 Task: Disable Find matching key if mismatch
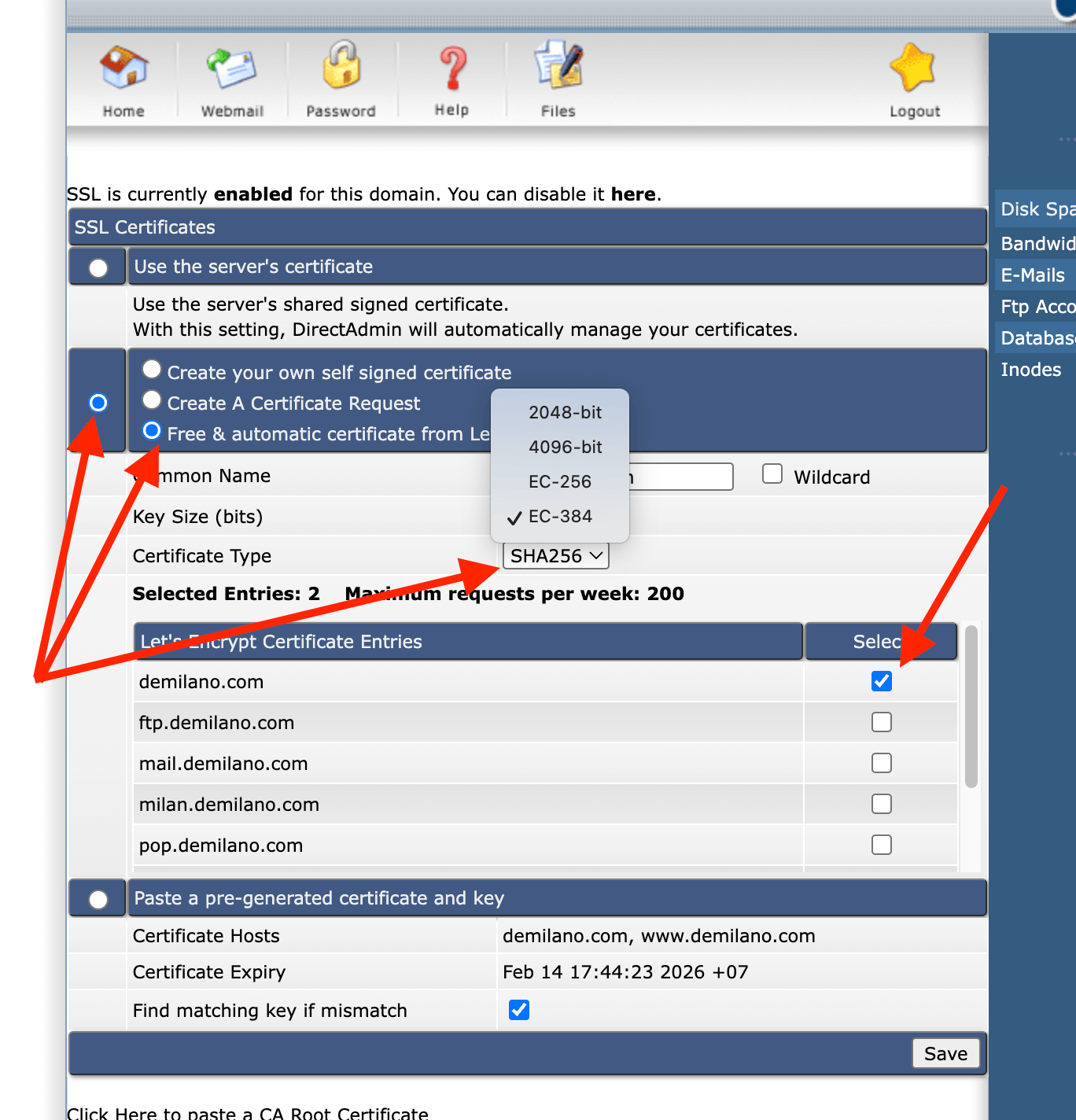click(518, 1010)
